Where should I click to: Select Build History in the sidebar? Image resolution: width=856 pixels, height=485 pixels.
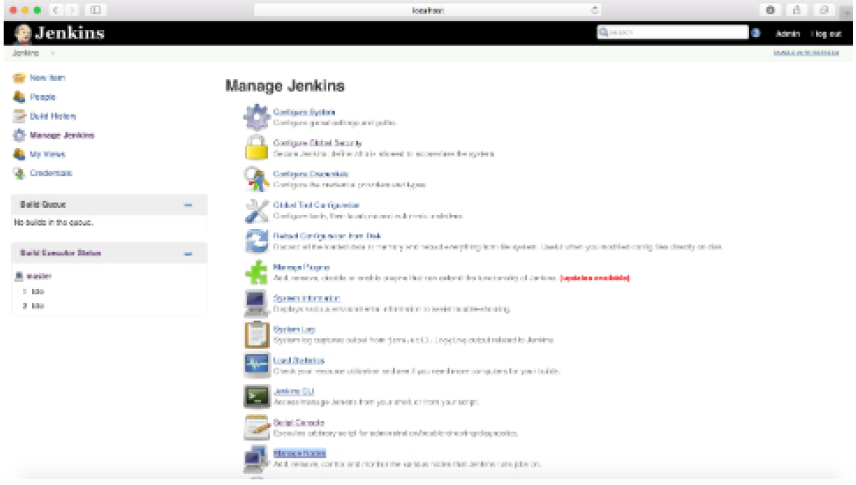[53, 116]
